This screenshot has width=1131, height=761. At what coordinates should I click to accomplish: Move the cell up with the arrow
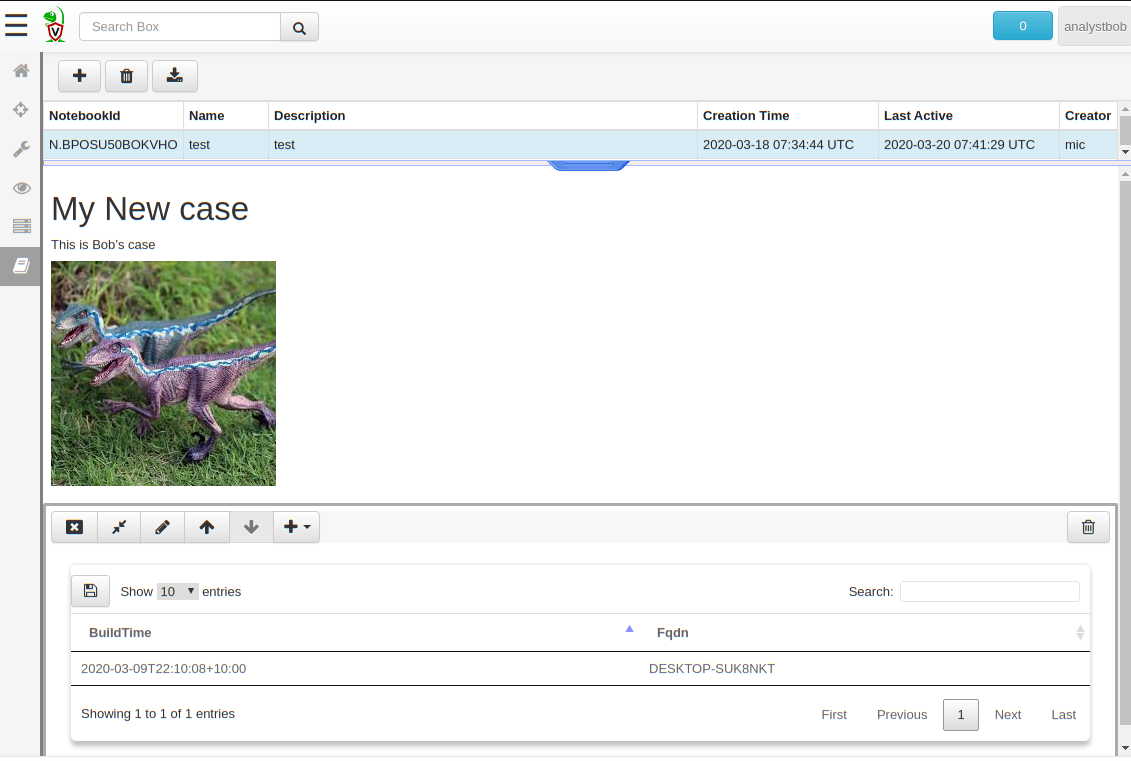click(x=207, y=527)
